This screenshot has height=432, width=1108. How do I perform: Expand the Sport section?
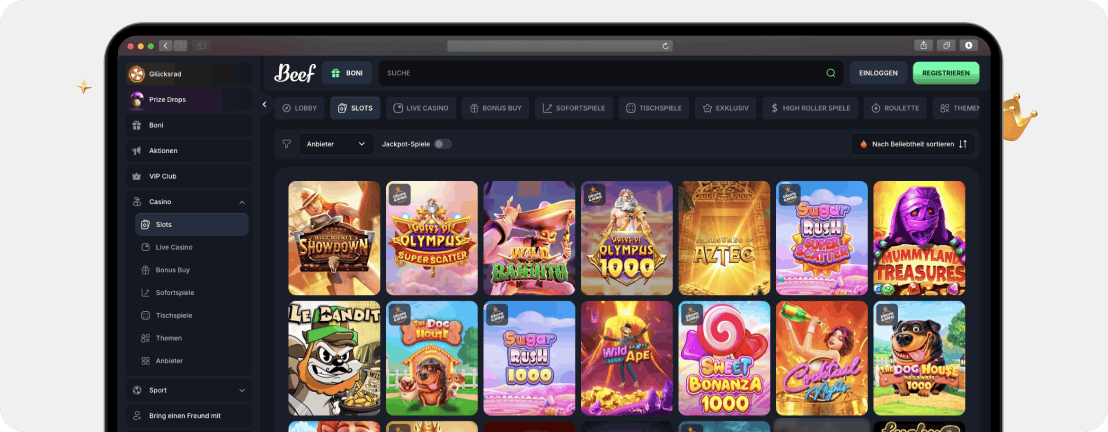click(189, 390)
